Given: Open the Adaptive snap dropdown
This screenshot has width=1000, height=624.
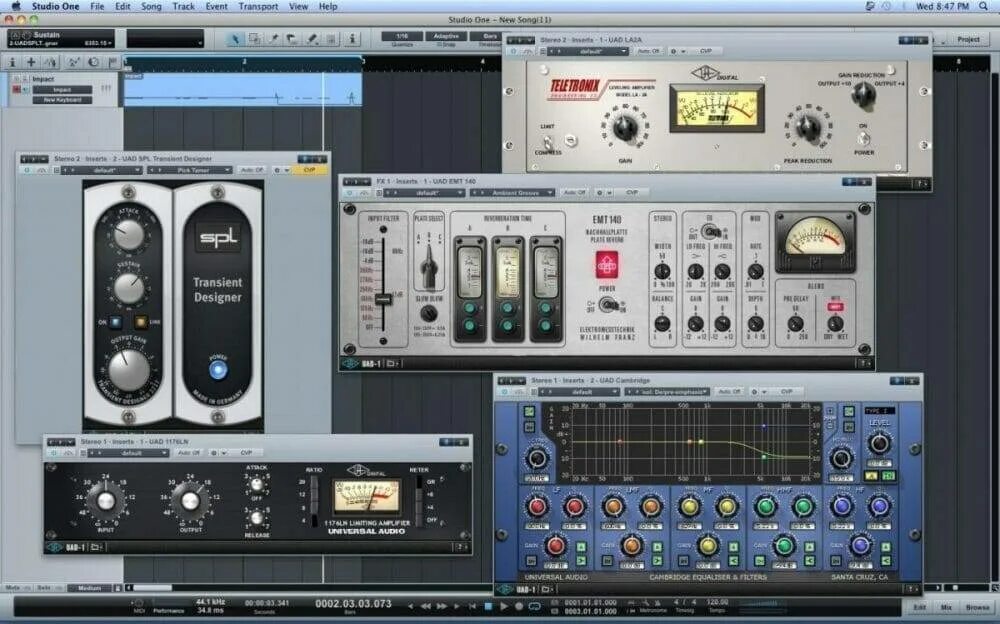Looking at the screenshot, I should (x=446, y=36).
